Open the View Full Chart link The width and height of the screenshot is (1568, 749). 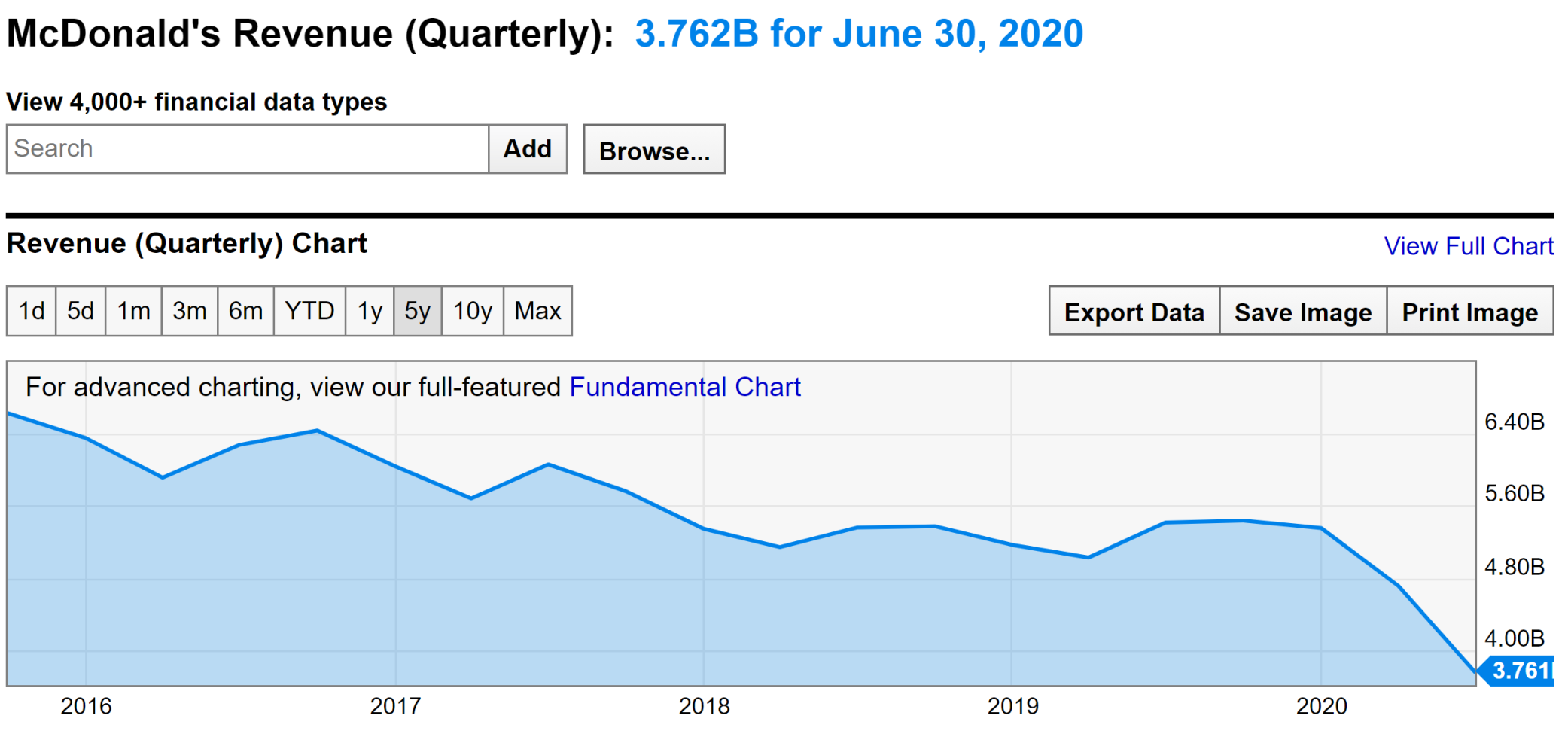(1468, 246)
